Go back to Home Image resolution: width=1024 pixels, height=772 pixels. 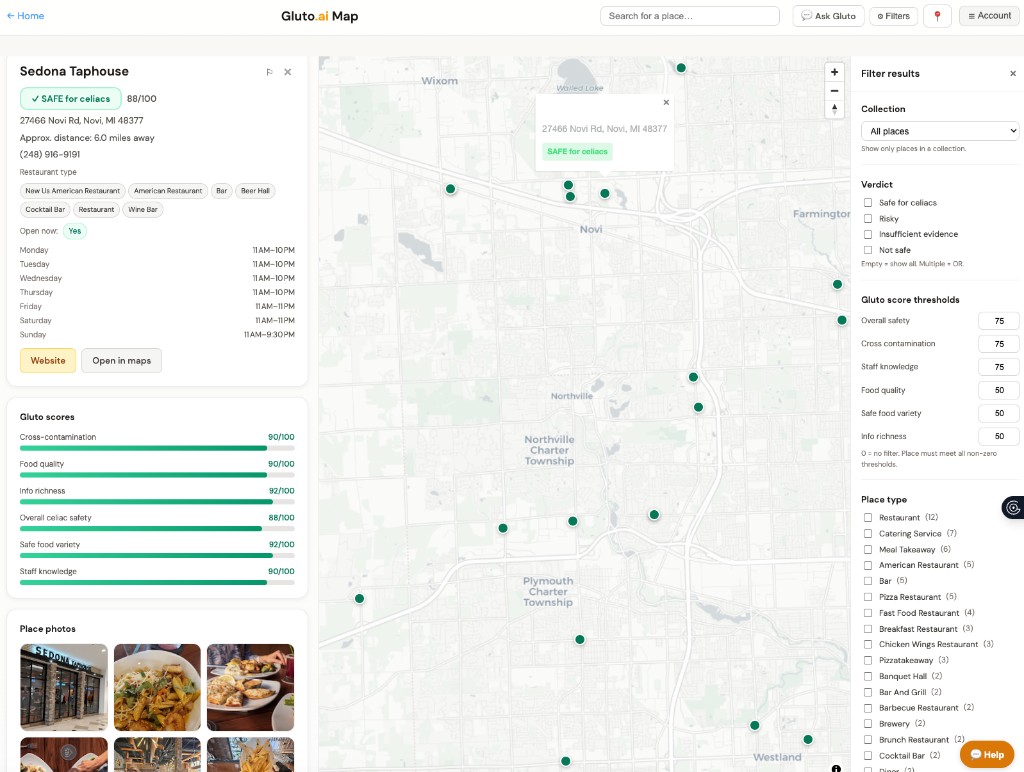click(x=25, y=16)
